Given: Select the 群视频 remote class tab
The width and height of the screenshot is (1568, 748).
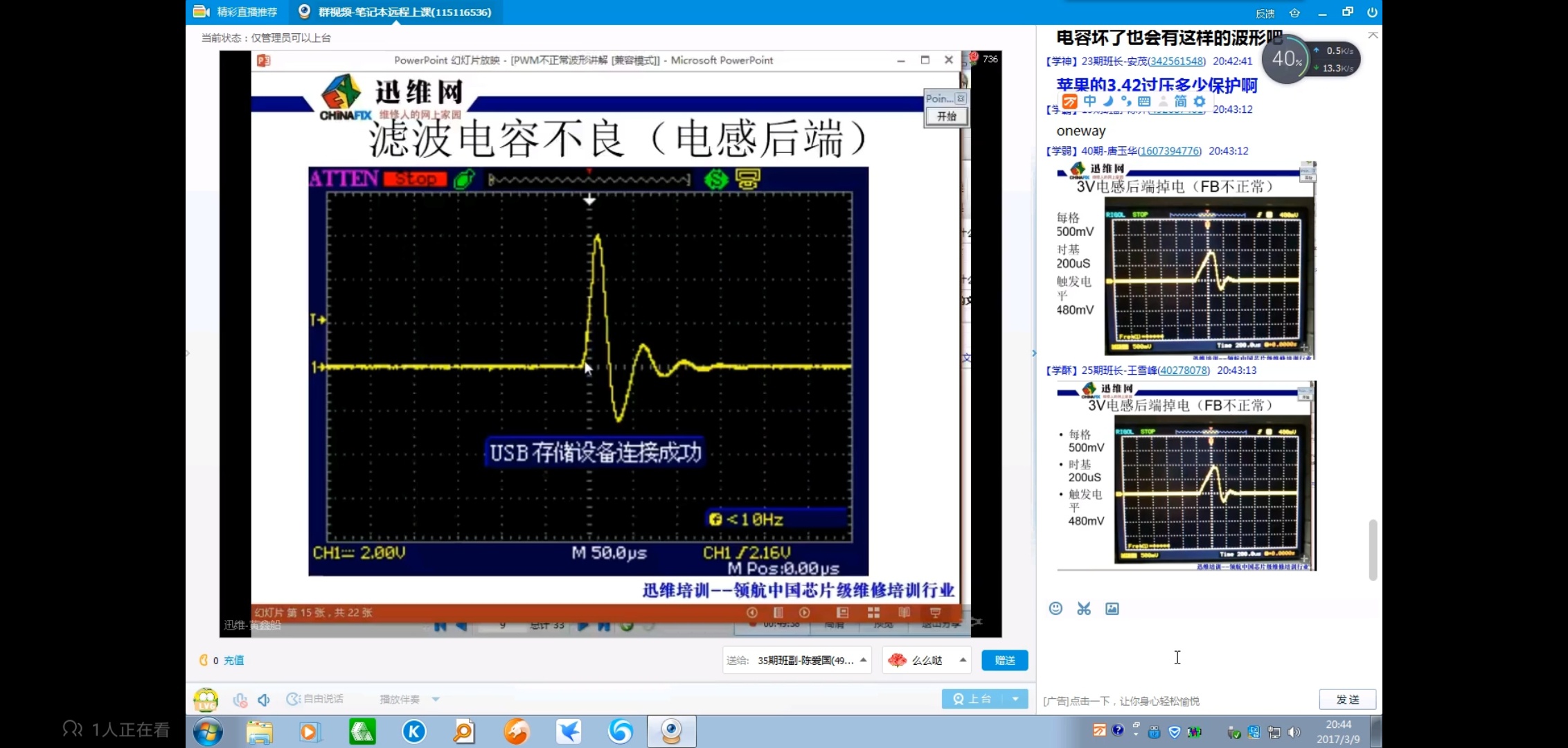Looking at the screenshot, I should [395, 12].
